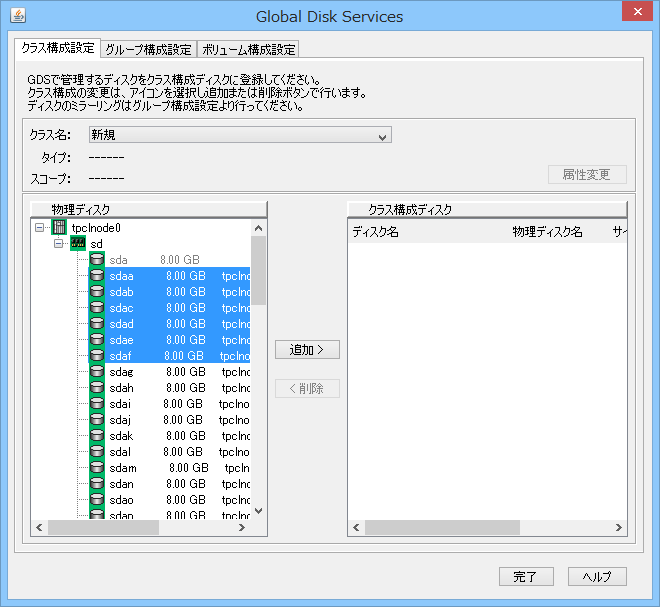Click the sdab disk icon

point(97,291)
